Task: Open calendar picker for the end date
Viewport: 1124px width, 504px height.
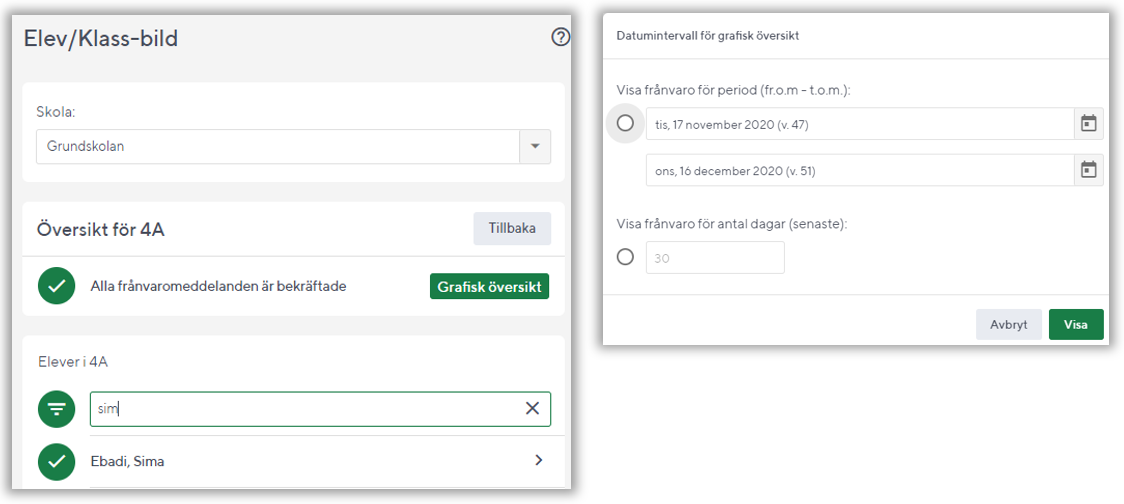Action: tap(1089, 170)
